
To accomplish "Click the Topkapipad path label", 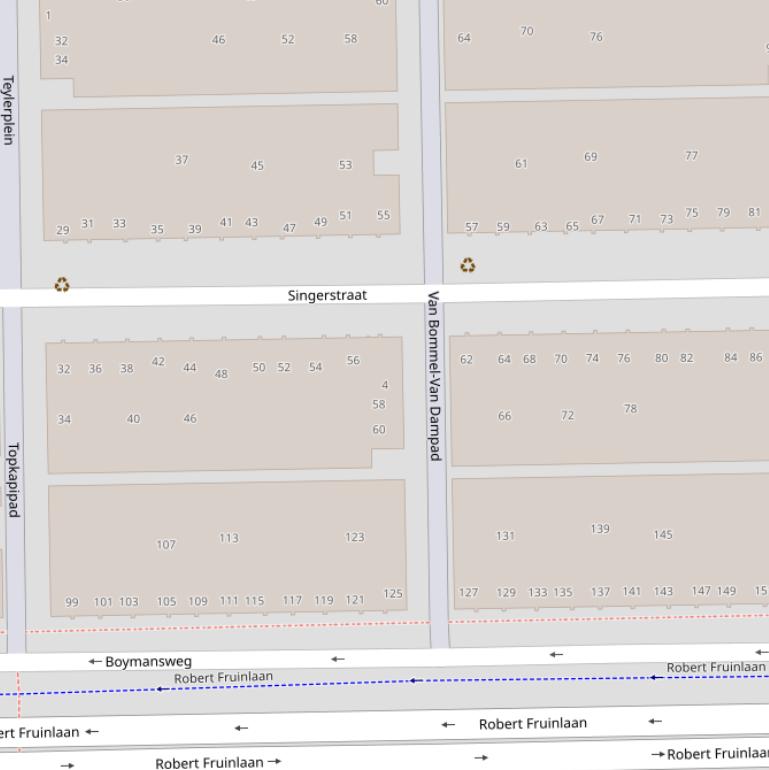I will pyautogui.click(x=14, y=480).
